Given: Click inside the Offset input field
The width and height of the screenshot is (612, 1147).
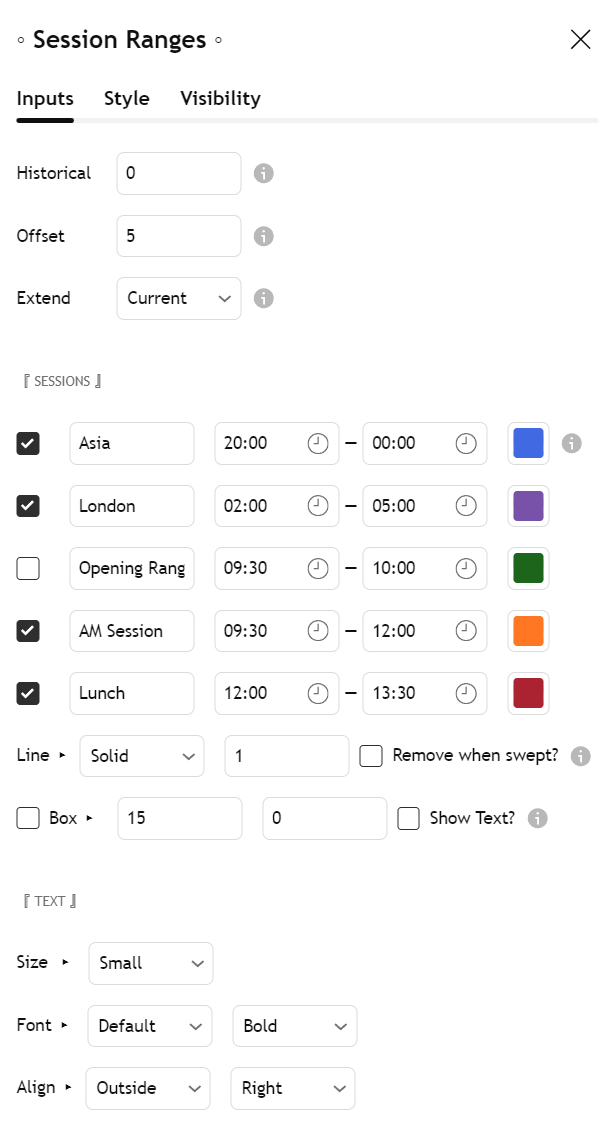Looking at the screenshot, I should (x=178, y=236).
